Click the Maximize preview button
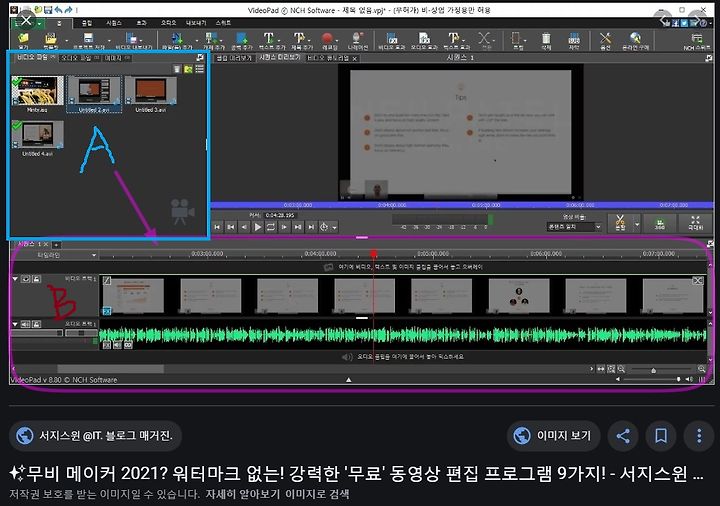This screenshot has height=506, width=720. pyautogui.click(x=695, y=223)
